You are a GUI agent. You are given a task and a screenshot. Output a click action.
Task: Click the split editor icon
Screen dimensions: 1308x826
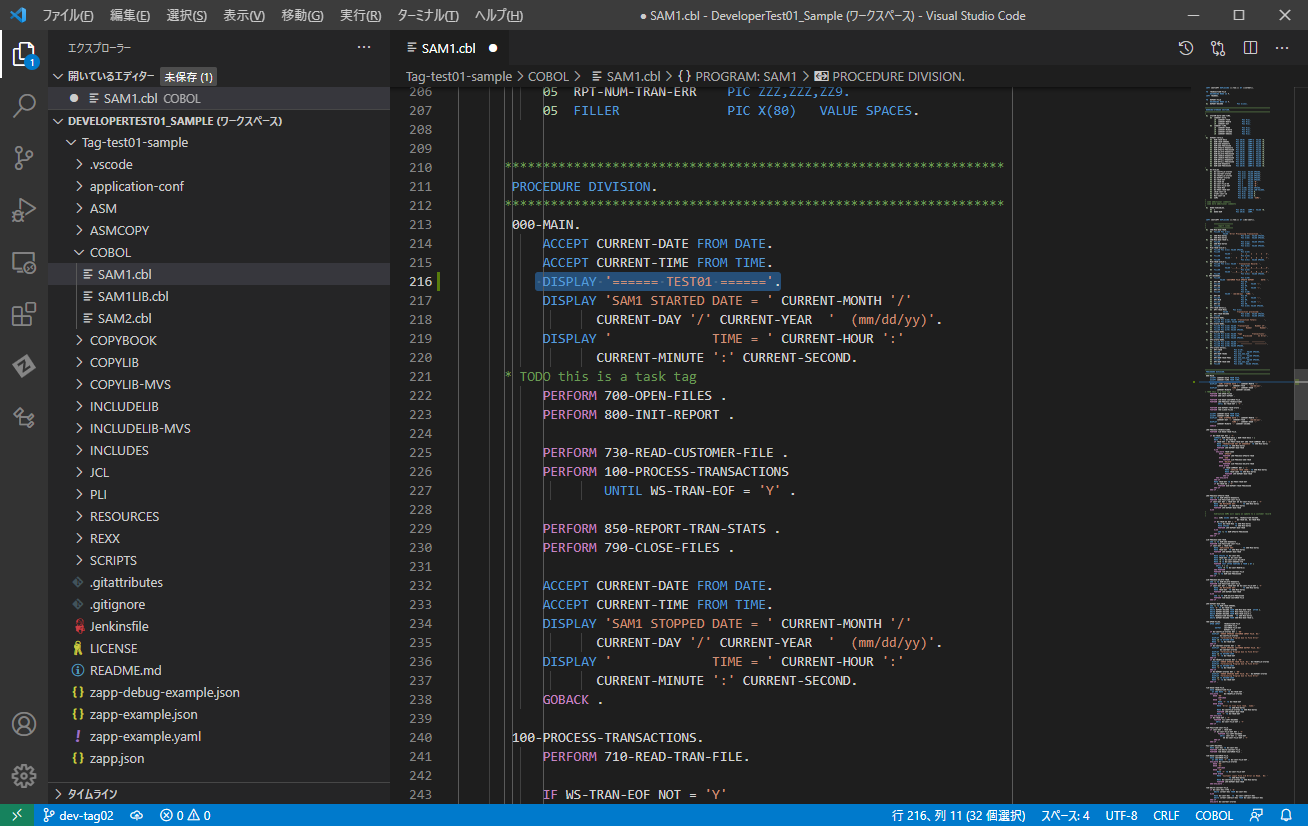1250,48
